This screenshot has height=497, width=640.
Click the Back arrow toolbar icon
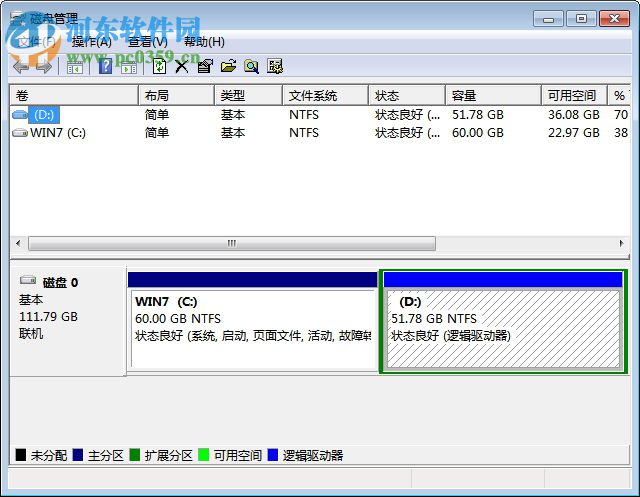tap(21, 66)
